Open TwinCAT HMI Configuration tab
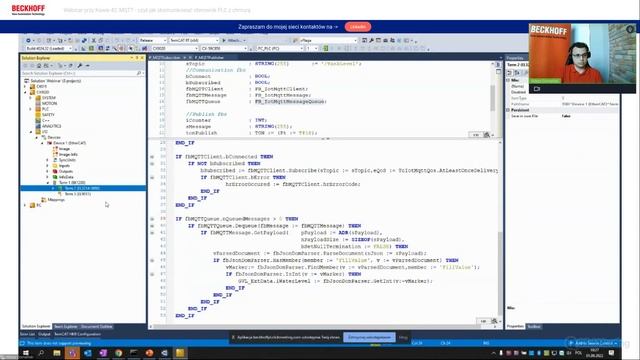 click(x=77, y=334)
